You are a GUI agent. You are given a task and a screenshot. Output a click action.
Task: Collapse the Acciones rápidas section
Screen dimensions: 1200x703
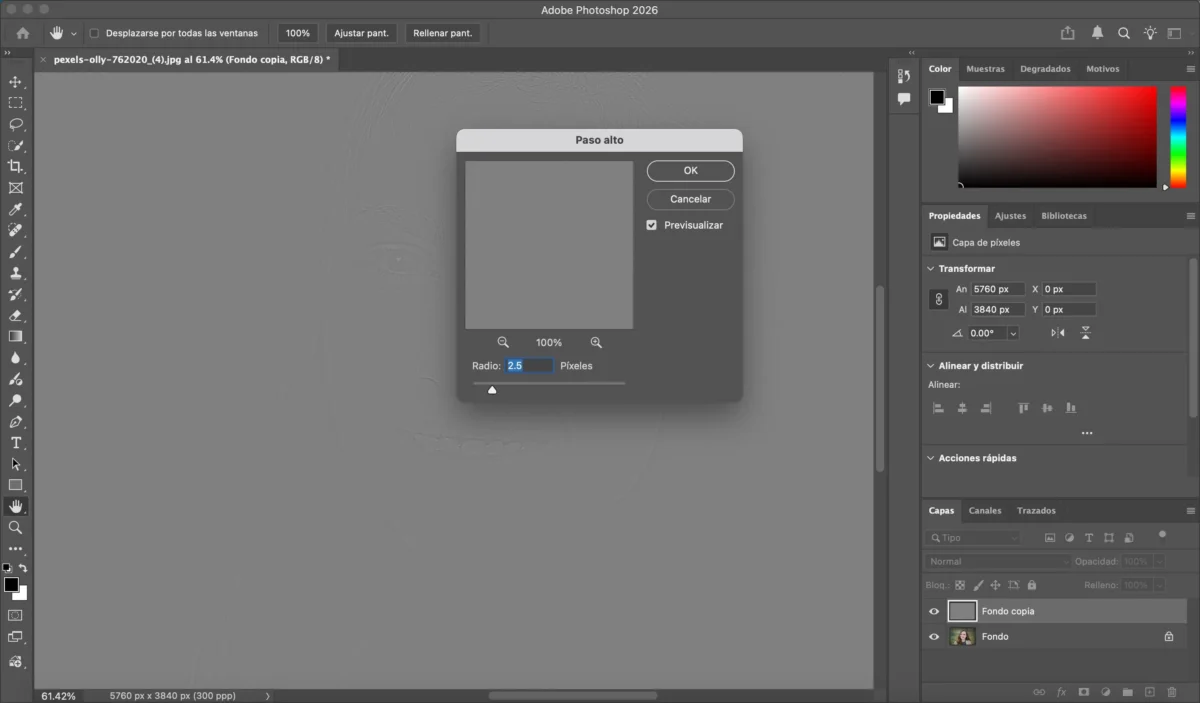point(930,458)
